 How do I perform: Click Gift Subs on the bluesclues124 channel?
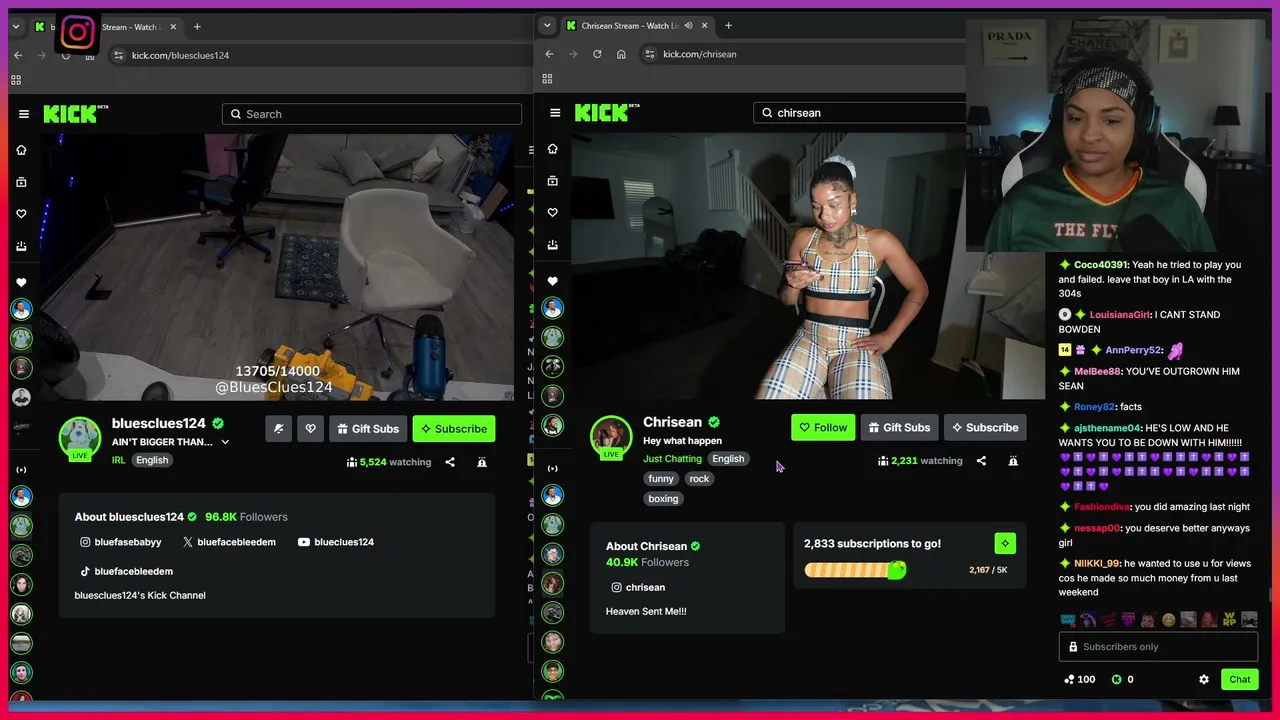point(367,429)
